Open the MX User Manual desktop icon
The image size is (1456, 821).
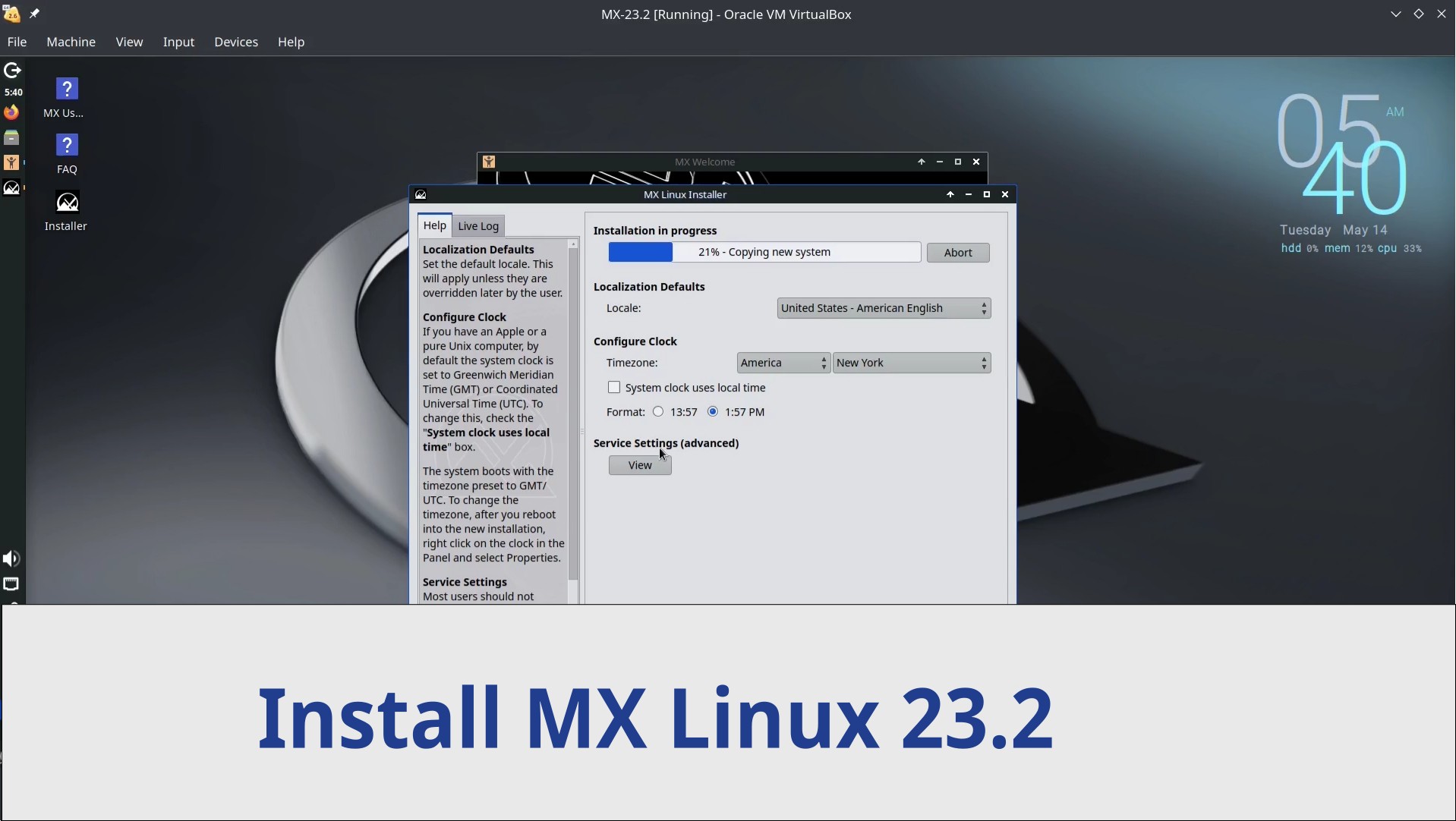point(67,90)
